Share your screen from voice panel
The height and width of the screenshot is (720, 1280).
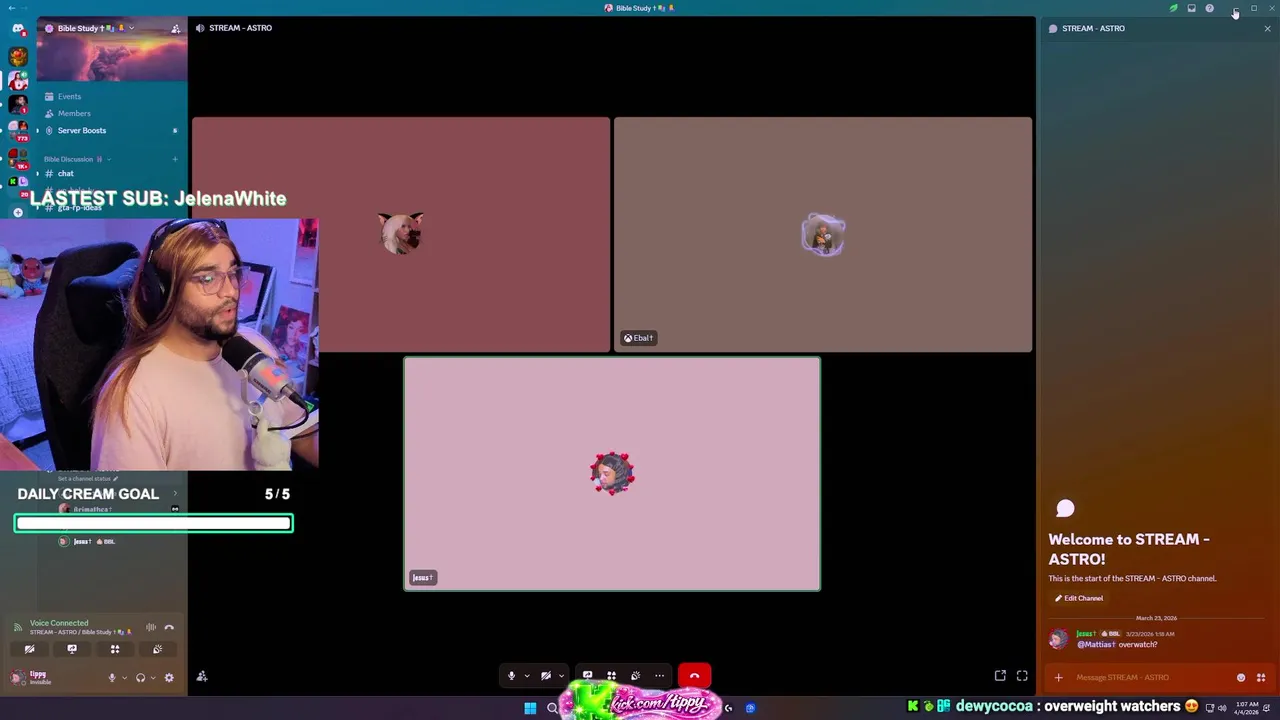coord(72,649)
